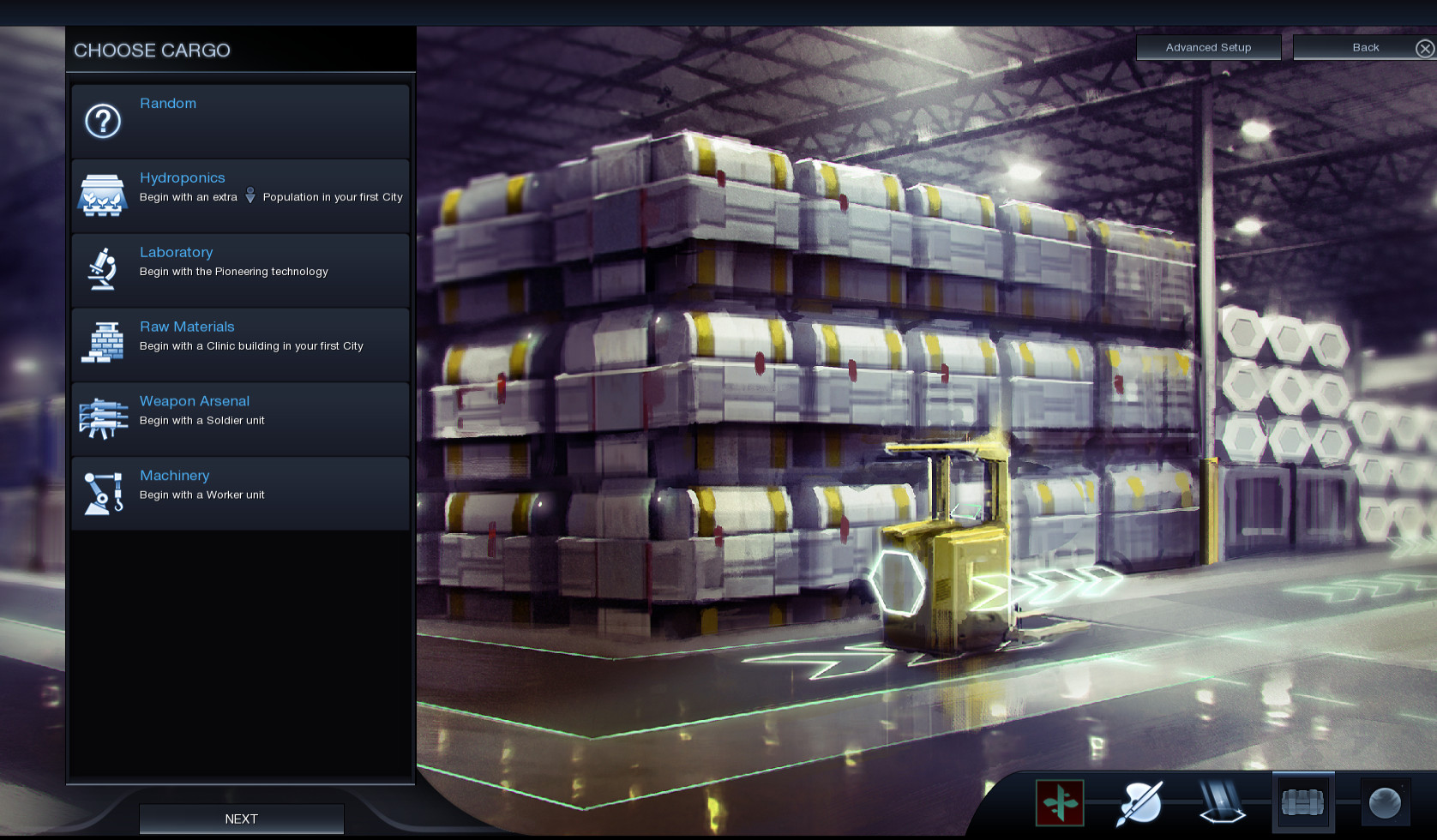Click the Raw Materials brick stack icon
Screen dimensions: 1437x840
click(103, 343)
